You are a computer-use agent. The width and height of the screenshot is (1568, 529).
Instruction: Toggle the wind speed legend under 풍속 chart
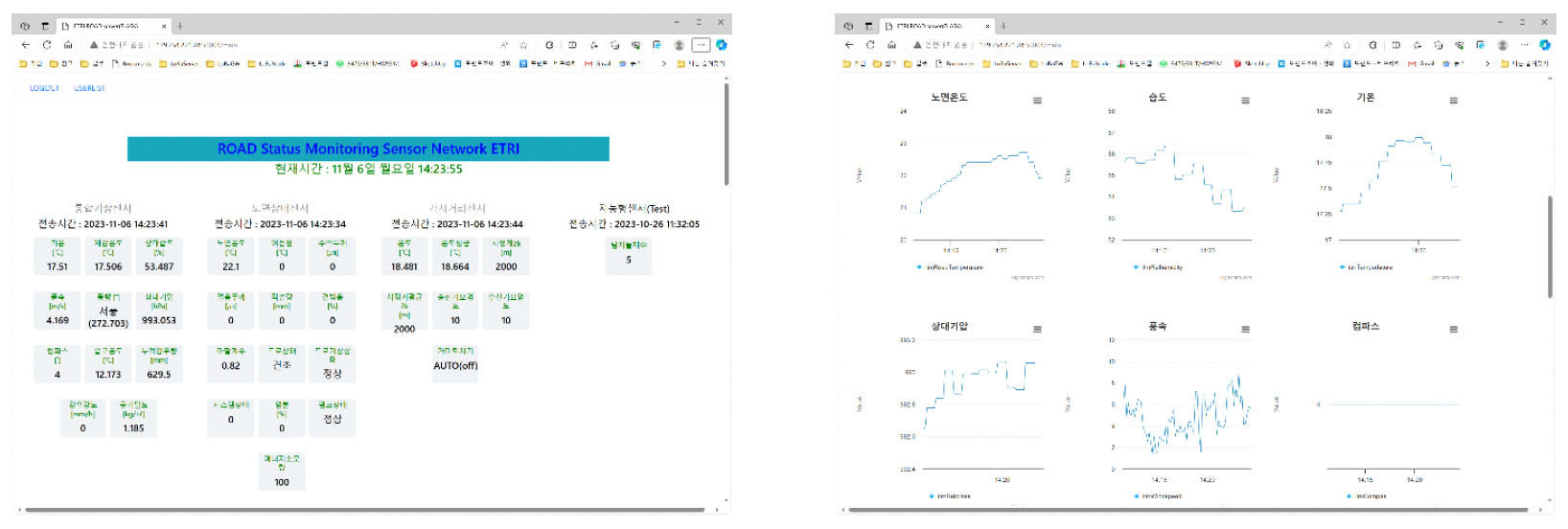[1161, 496]
